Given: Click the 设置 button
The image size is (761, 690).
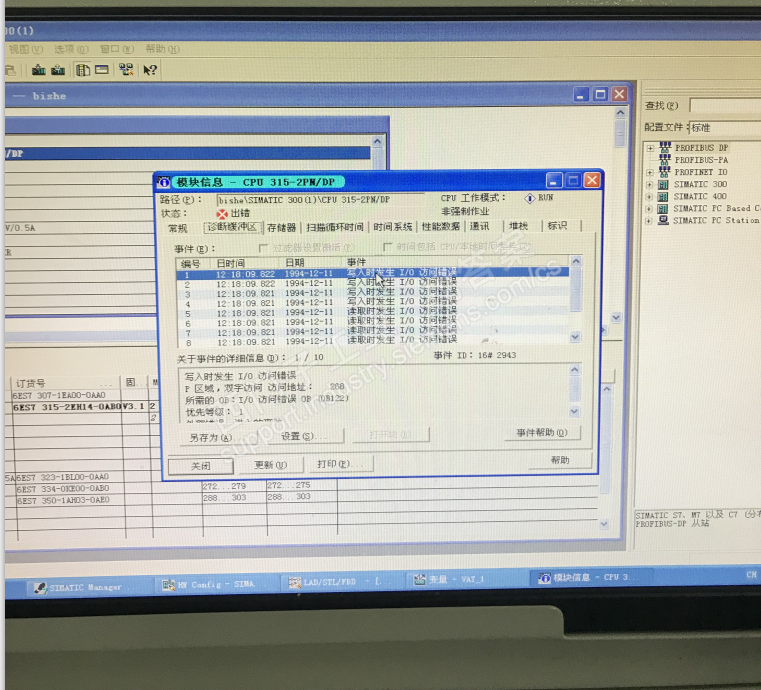Looking at the screenshot, I should pos(304,436).
